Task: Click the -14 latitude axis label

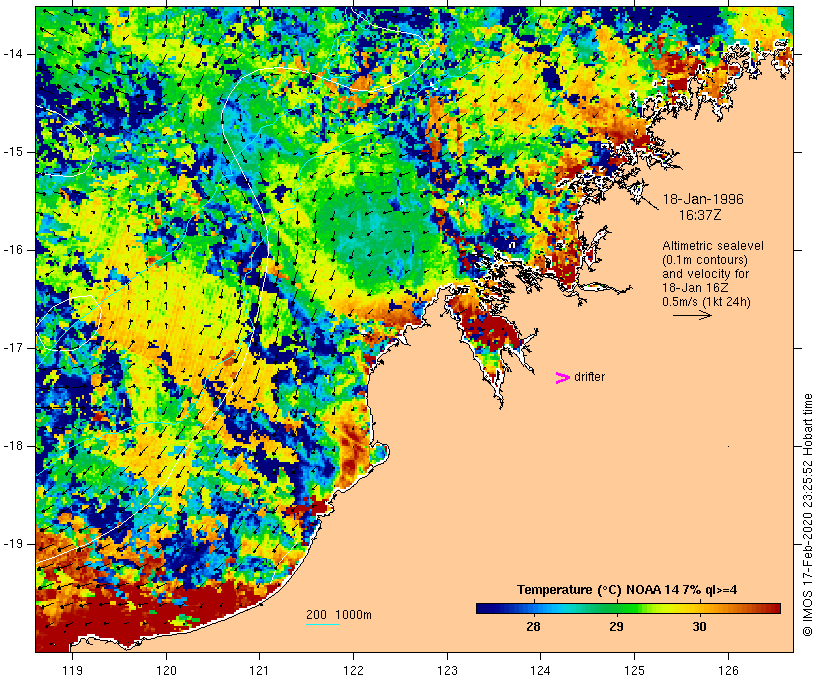Action: coord(13,54)
